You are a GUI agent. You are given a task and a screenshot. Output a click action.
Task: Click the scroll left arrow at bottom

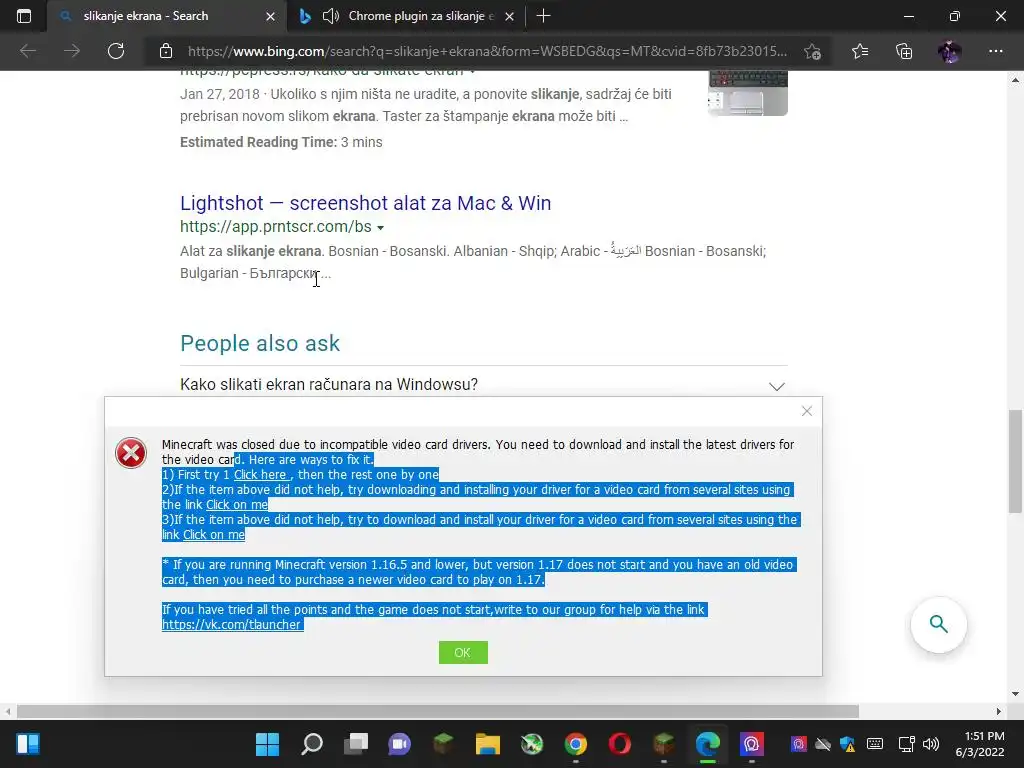[x=8, y=711]
